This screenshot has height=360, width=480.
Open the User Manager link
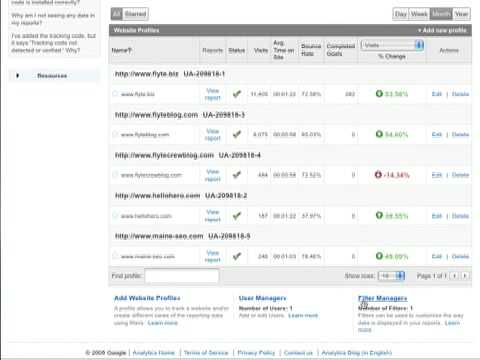[x=262, y=298]
